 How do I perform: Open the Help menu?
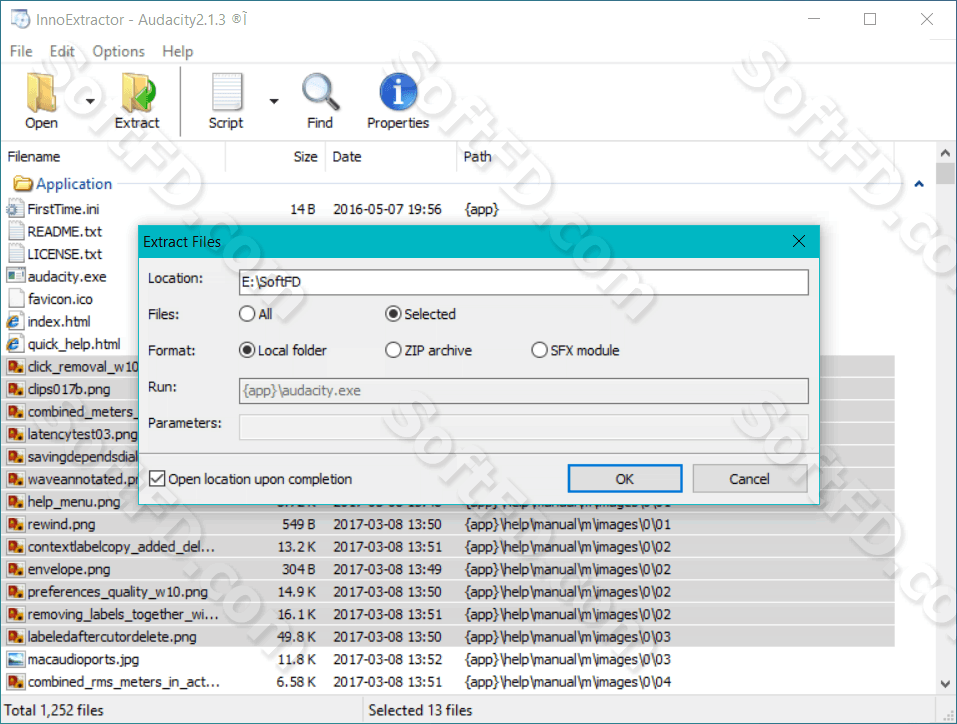178,51
